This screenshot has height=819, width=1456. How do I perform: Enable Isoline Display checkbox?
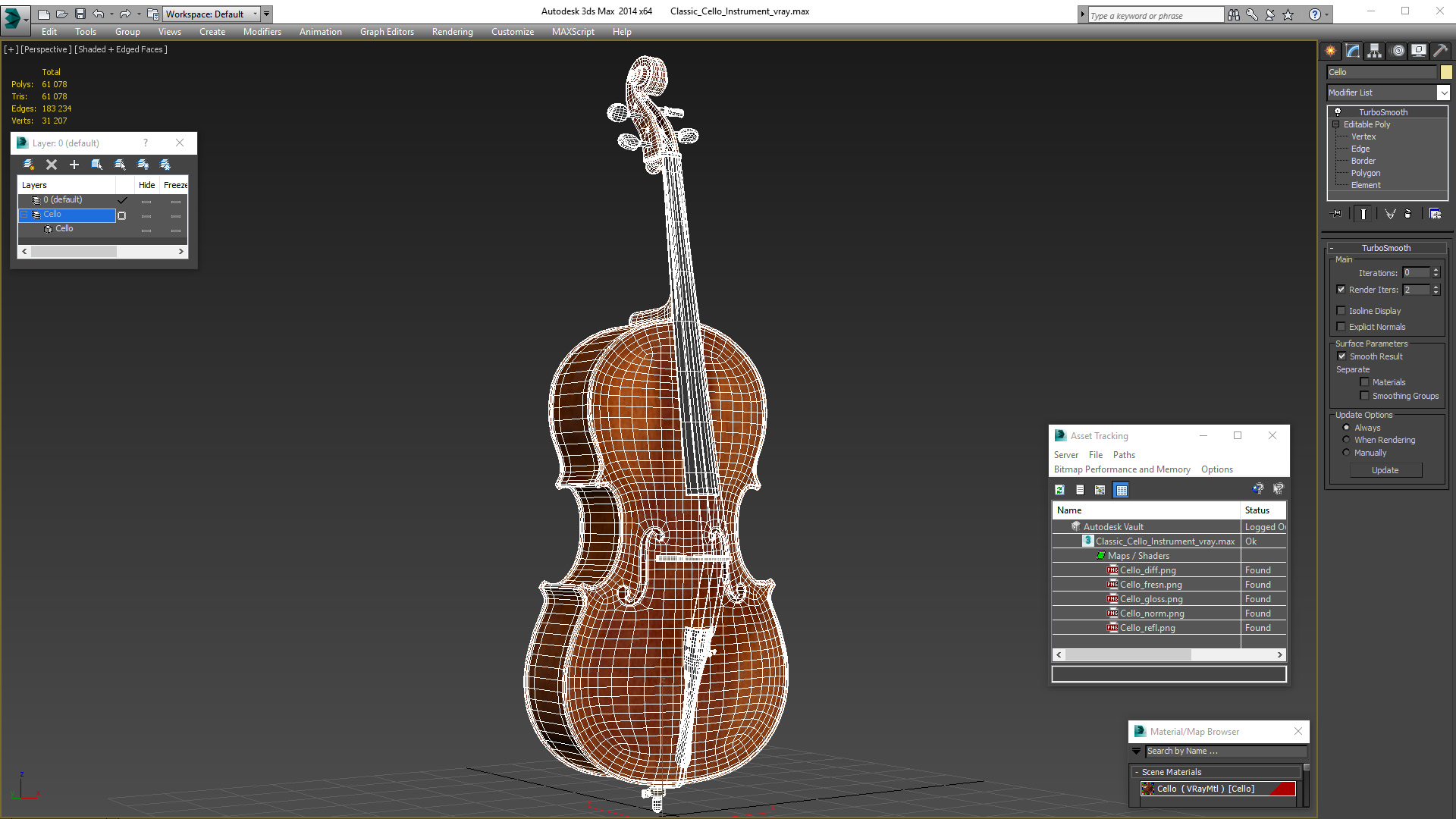(1341, 311)
